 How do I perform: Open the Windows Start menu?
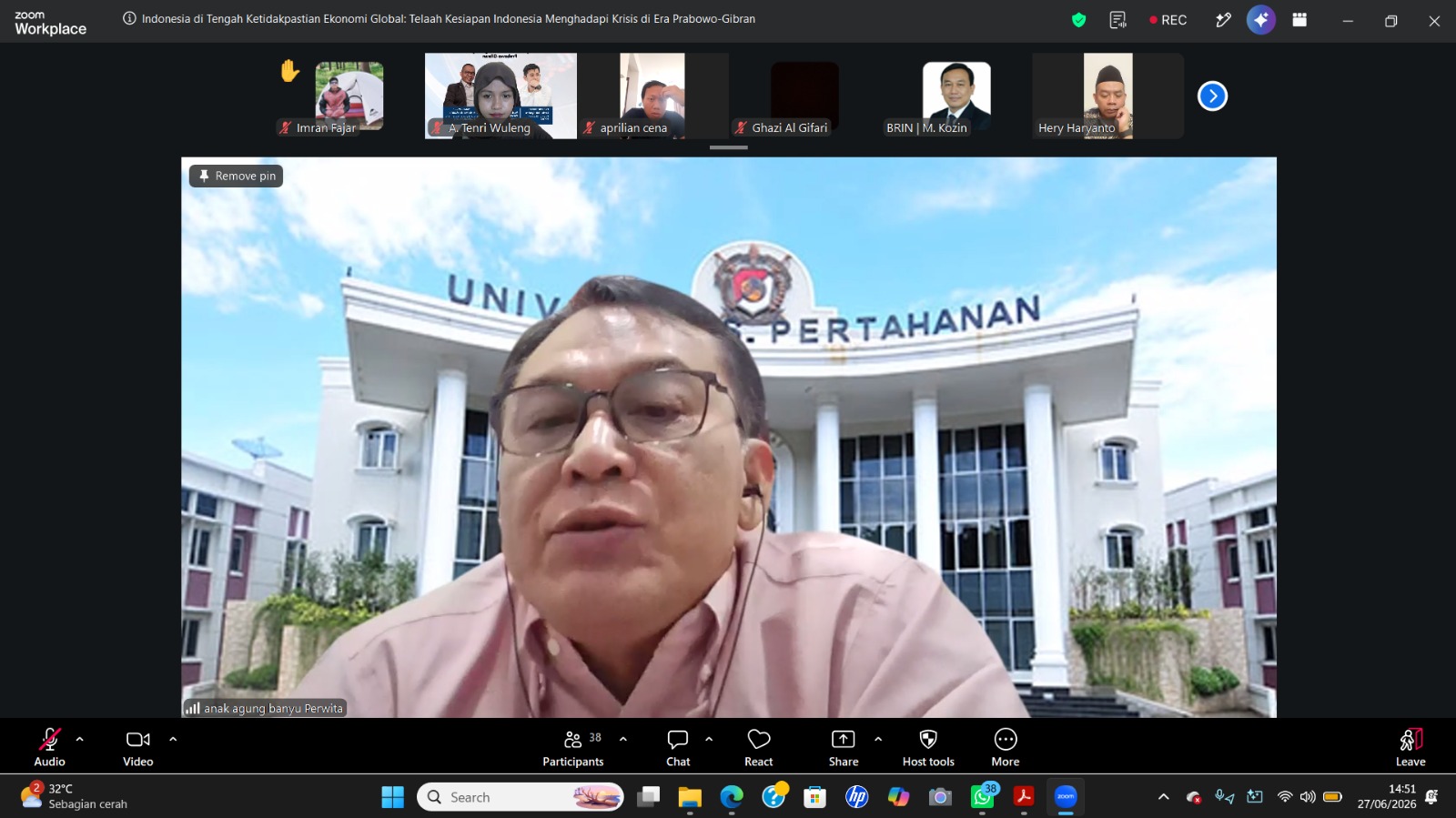point(393,797)
